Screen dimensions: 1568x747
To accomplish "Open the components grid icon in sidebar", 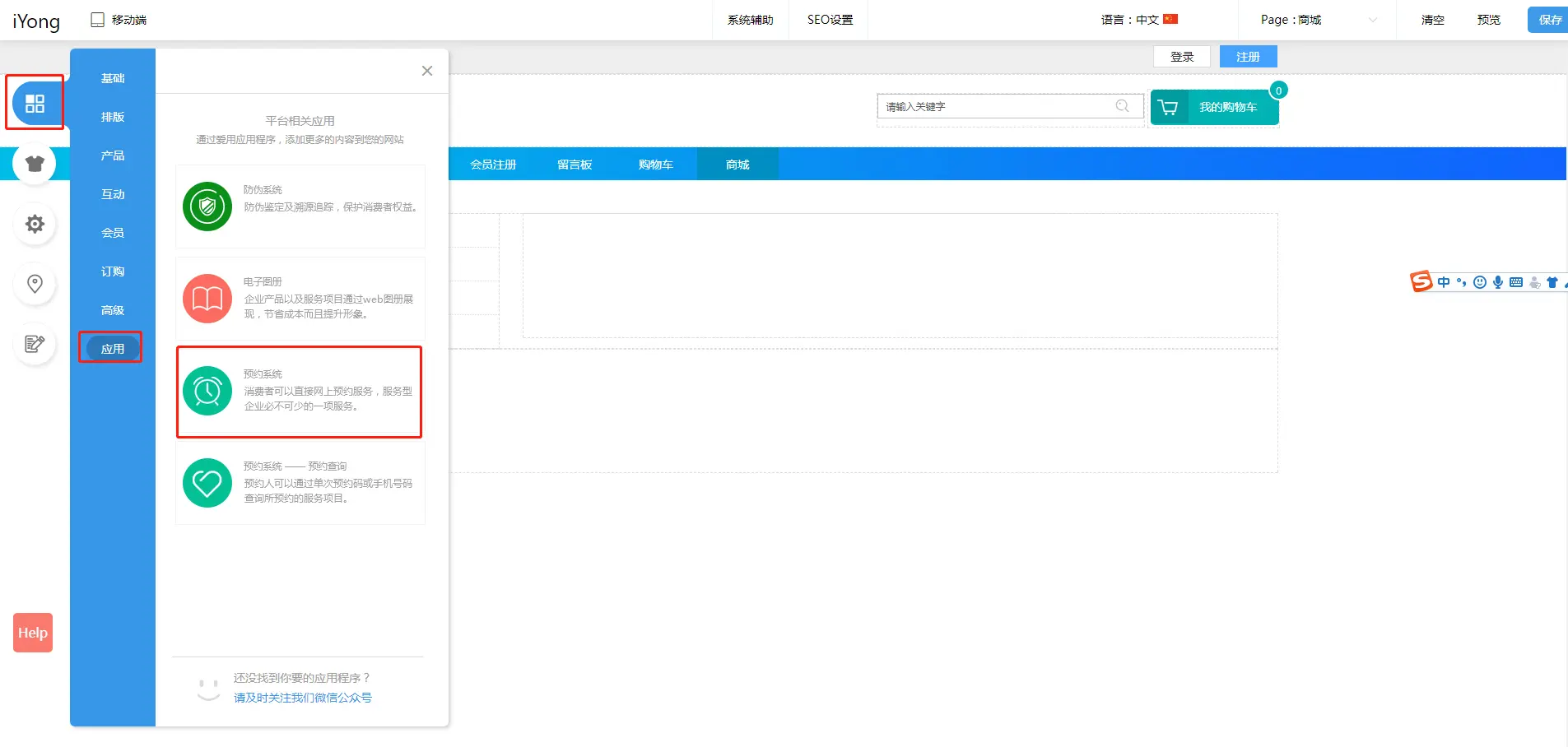I will coord(35,103).
